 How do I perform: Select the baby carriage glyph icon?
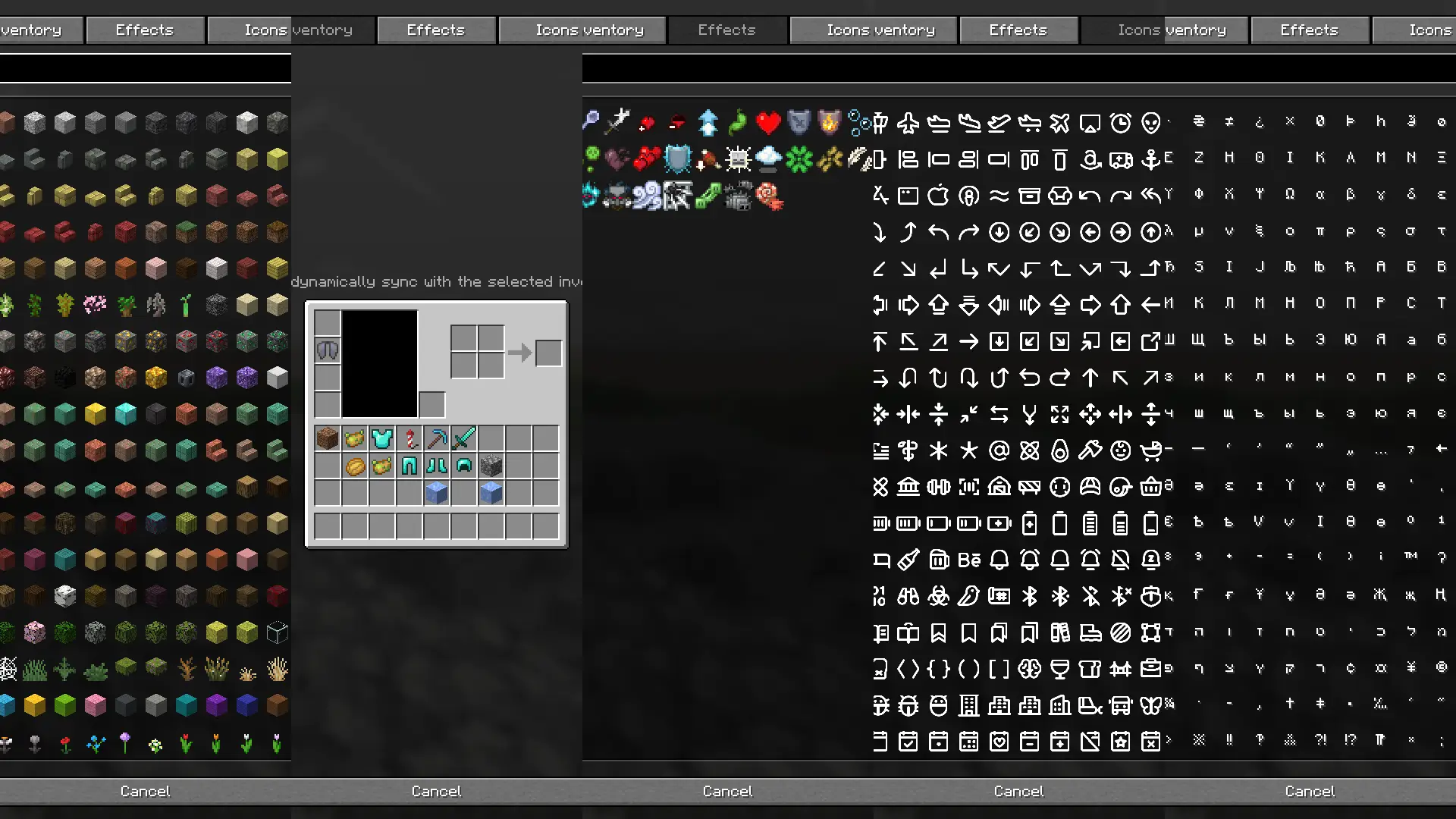[1150, 450]
